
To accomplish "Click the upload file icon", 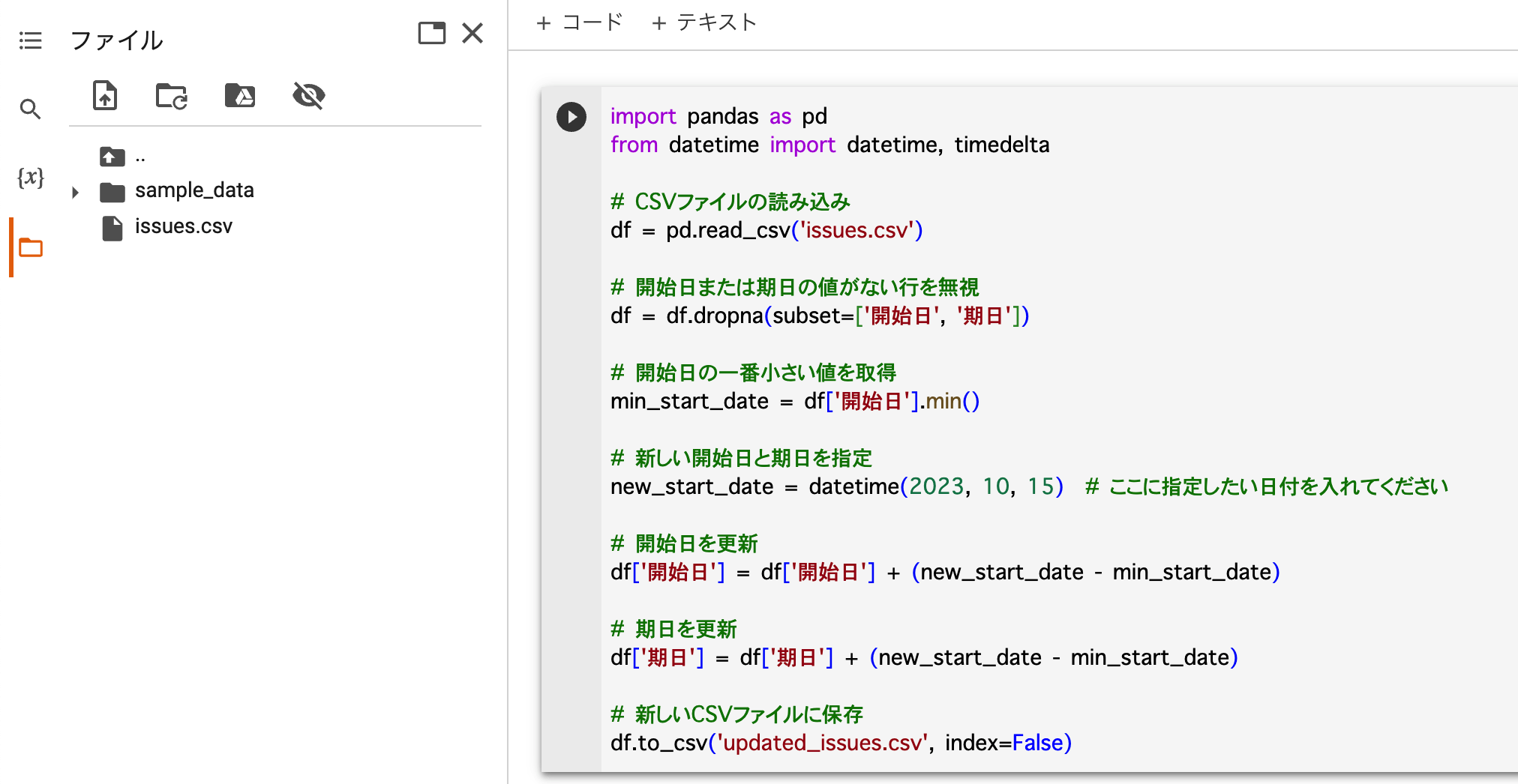I will [x=105, y=96].
